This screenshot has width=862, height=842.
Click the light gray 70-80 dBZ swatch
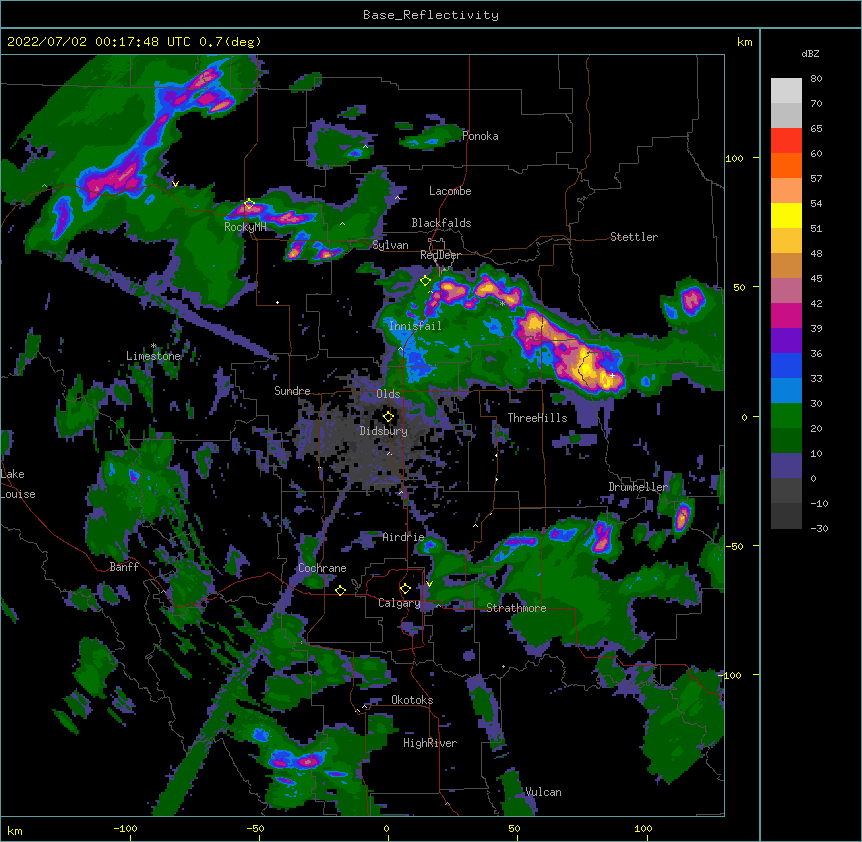pyautogui.click(x=786, y=91)
